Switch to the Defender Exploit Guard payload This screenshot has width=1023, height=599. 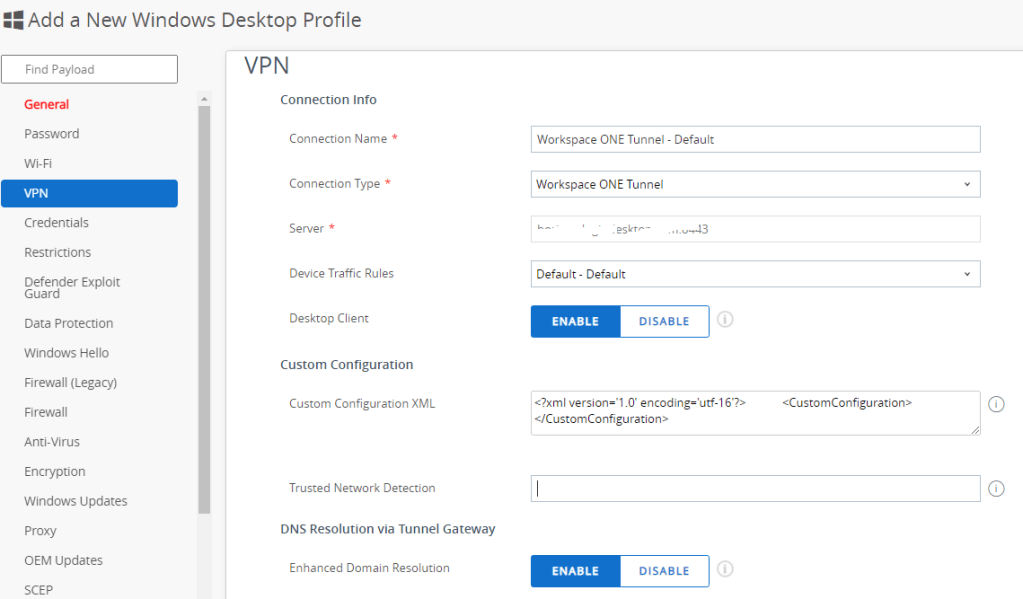tap(72, 287)
